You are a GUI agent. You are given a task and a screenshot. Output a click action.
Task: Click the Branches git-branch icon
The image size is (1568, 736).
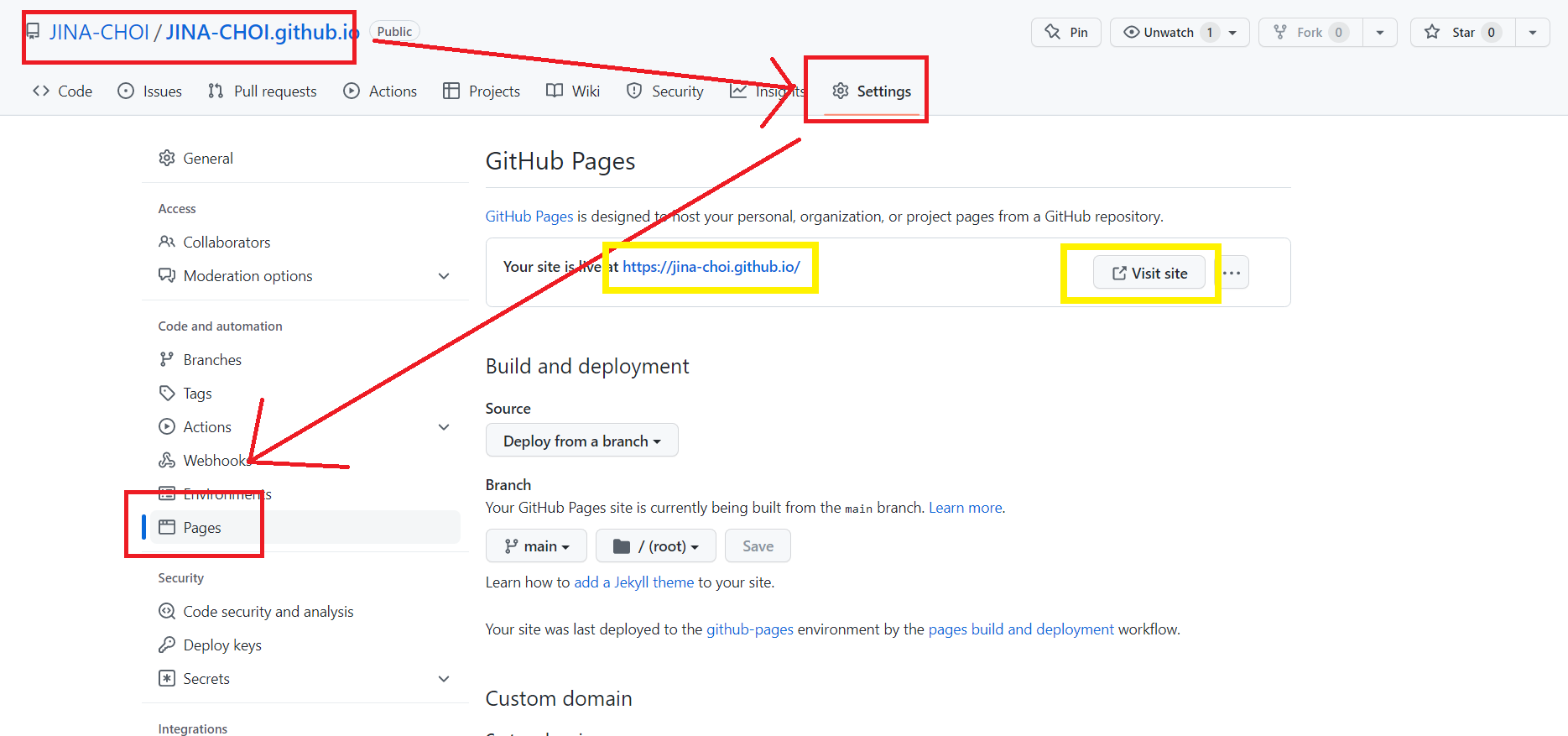coord(167,359)
